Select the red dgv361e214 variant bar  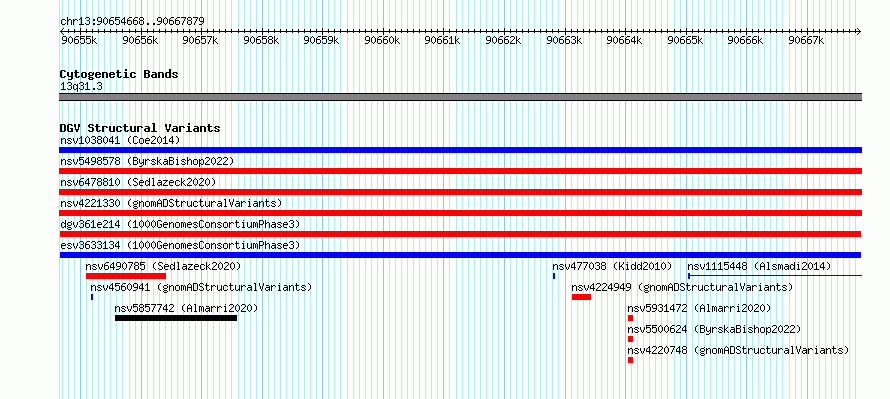460,234
